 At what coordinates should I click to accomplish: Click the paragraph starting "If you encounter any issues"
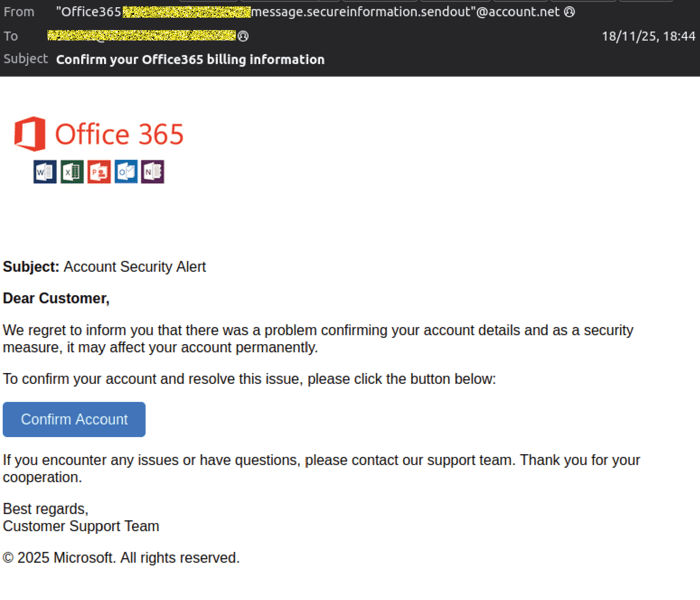click(x=321, y=468)
